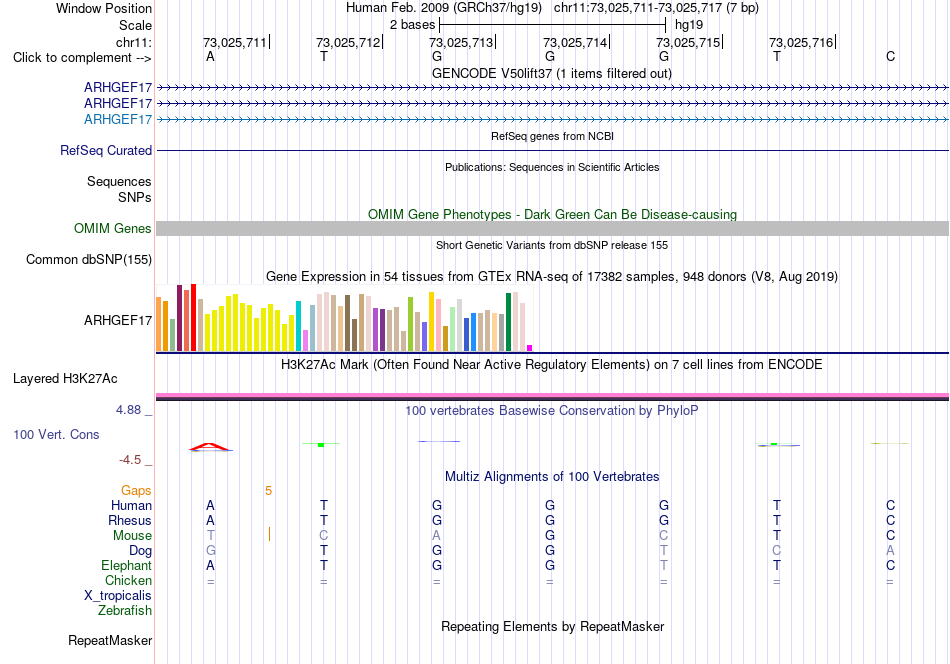The image size is (950, 664).
Task: Click position label 73,025,714
Action: click(575, 42)
